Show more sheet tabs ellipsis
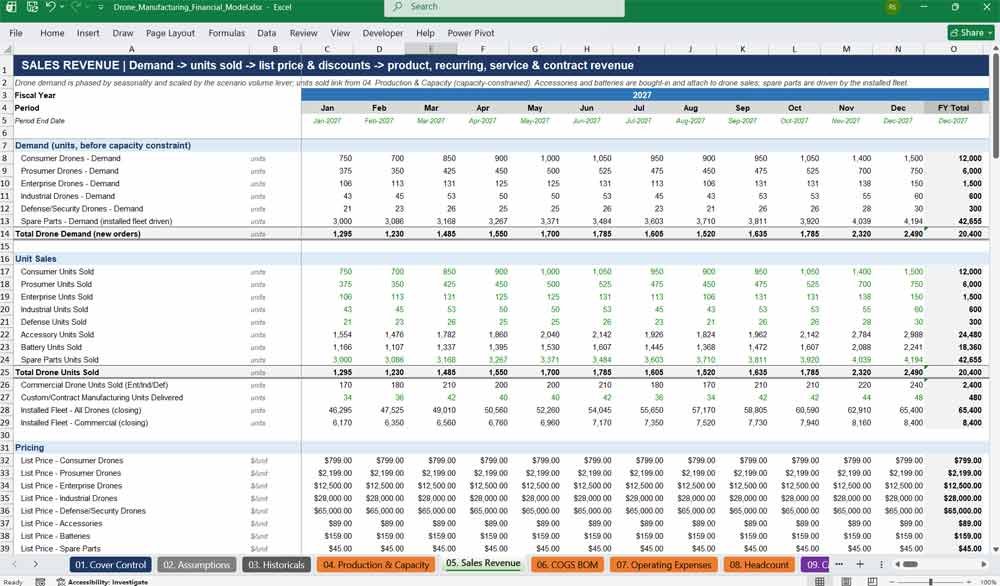 tap(839, 564)
